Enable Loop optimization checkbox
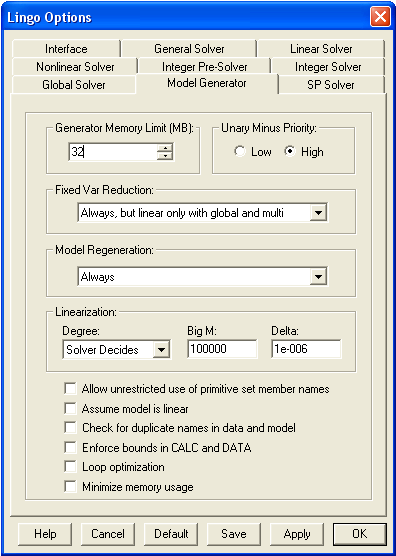This screenshot has height=556, width=396. 70,467
